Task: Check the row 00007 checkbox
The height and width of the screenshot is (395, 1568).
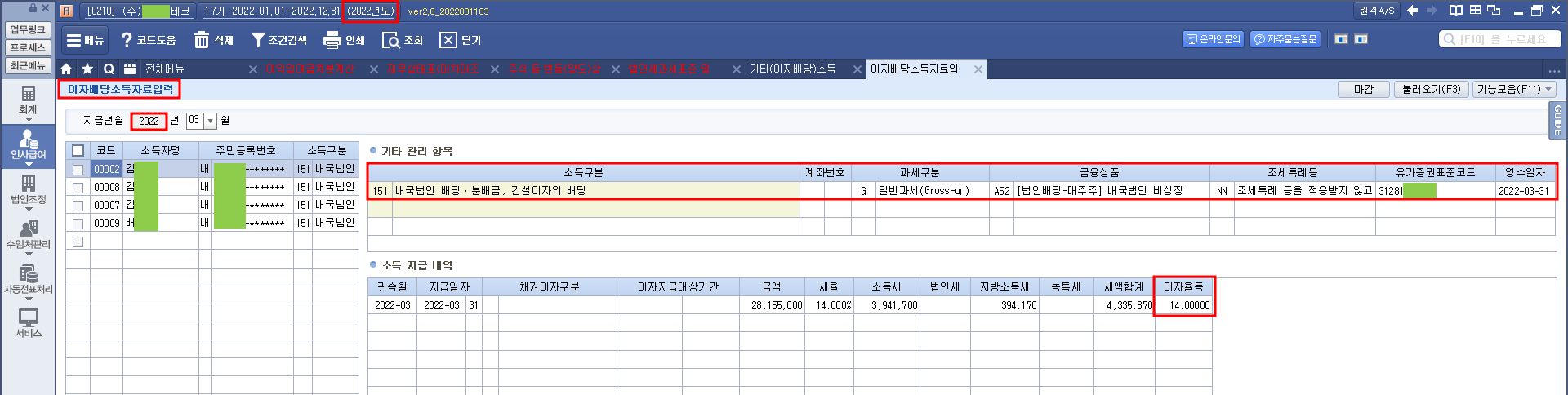Action: click(x=78, y=206)
